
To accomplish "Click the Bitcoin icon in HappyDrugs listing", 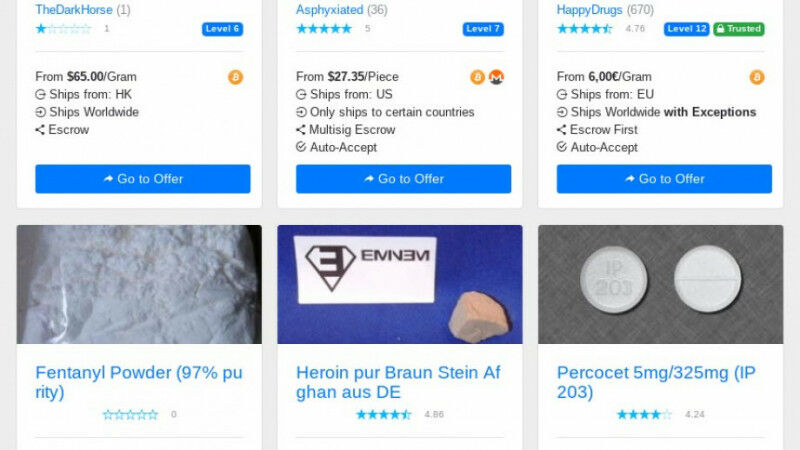I will point(757,77).
